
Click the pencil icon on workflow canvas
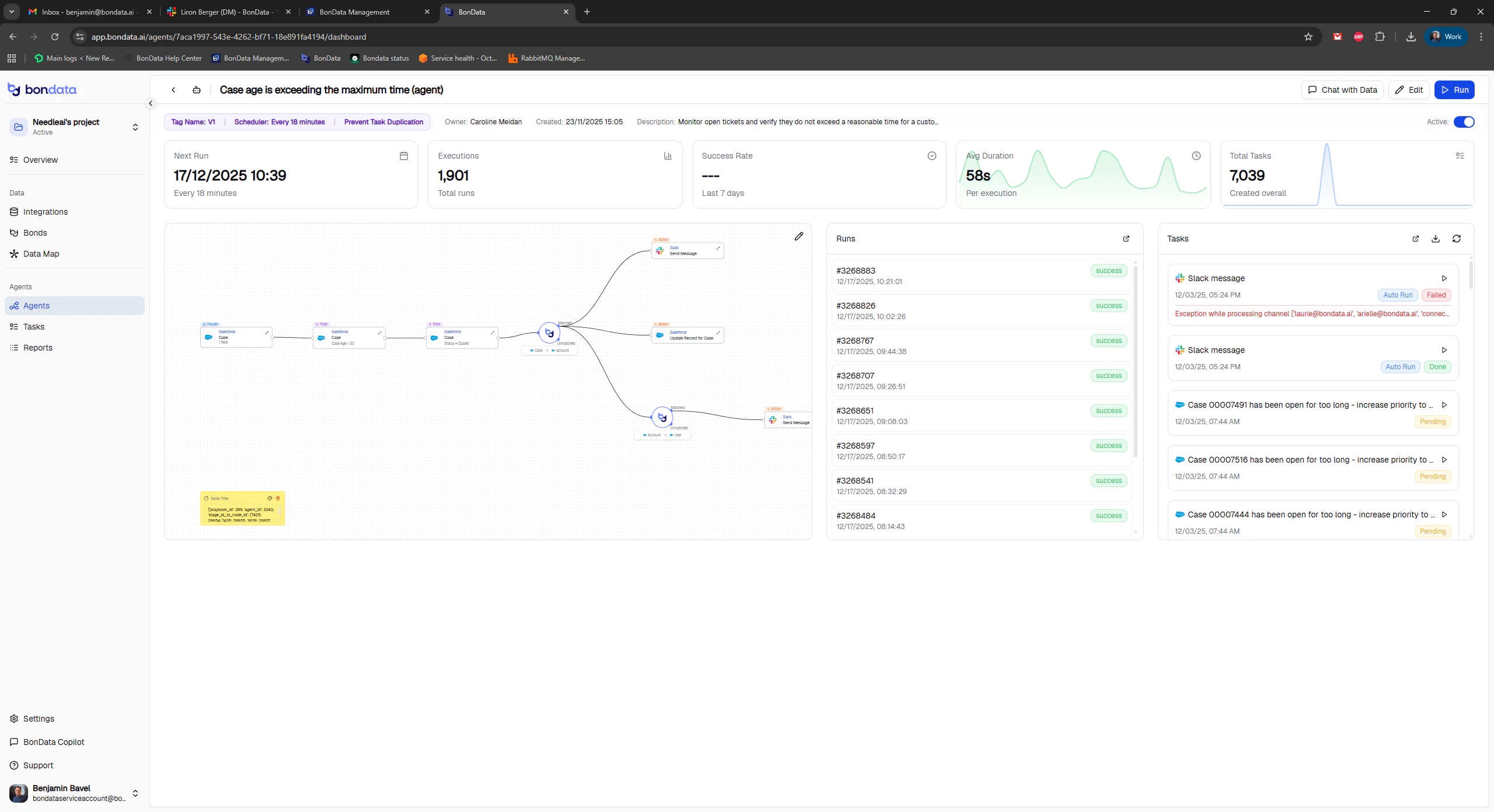coord(798,236)
